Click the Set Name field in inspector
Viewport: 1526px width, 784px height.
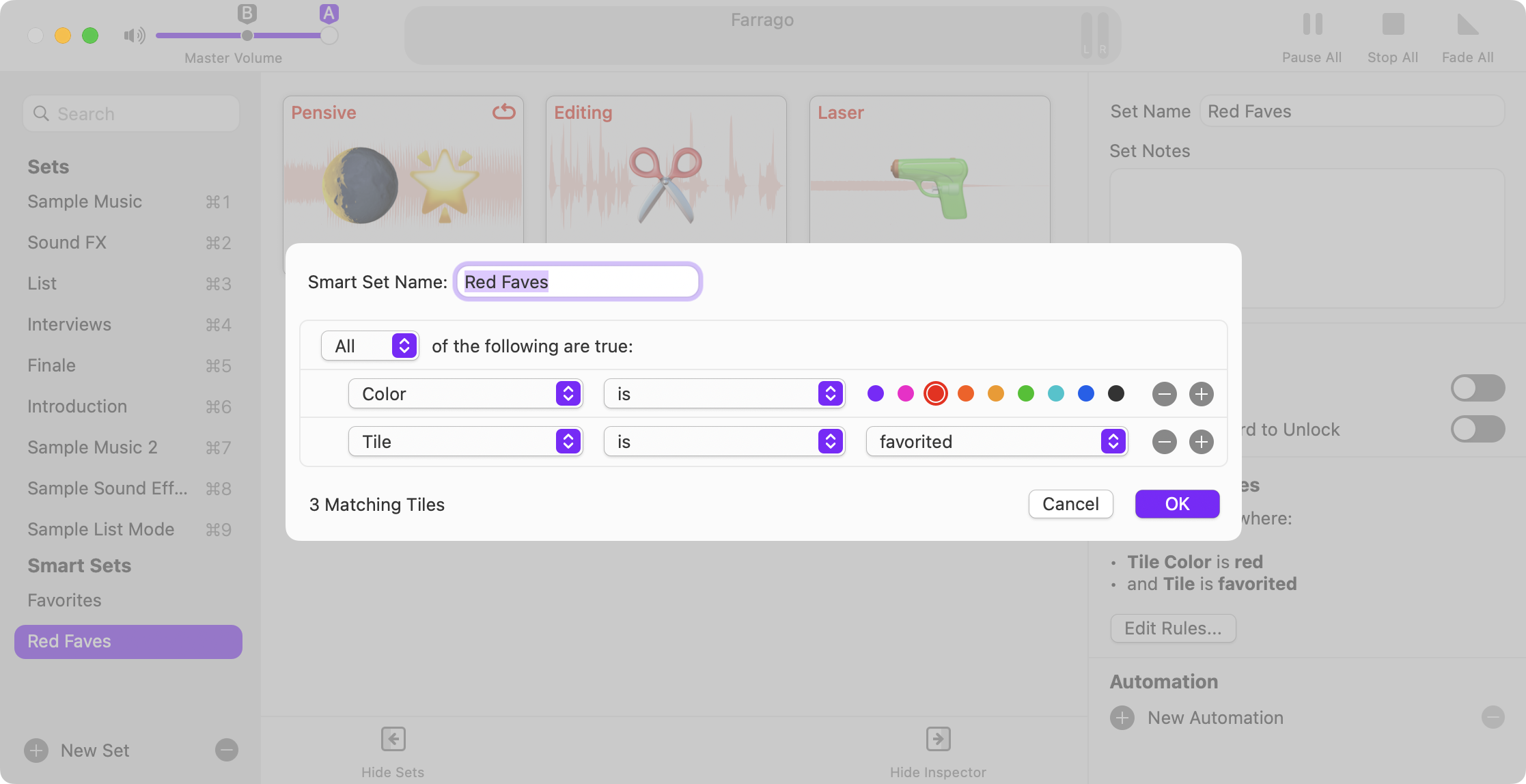1352,111
